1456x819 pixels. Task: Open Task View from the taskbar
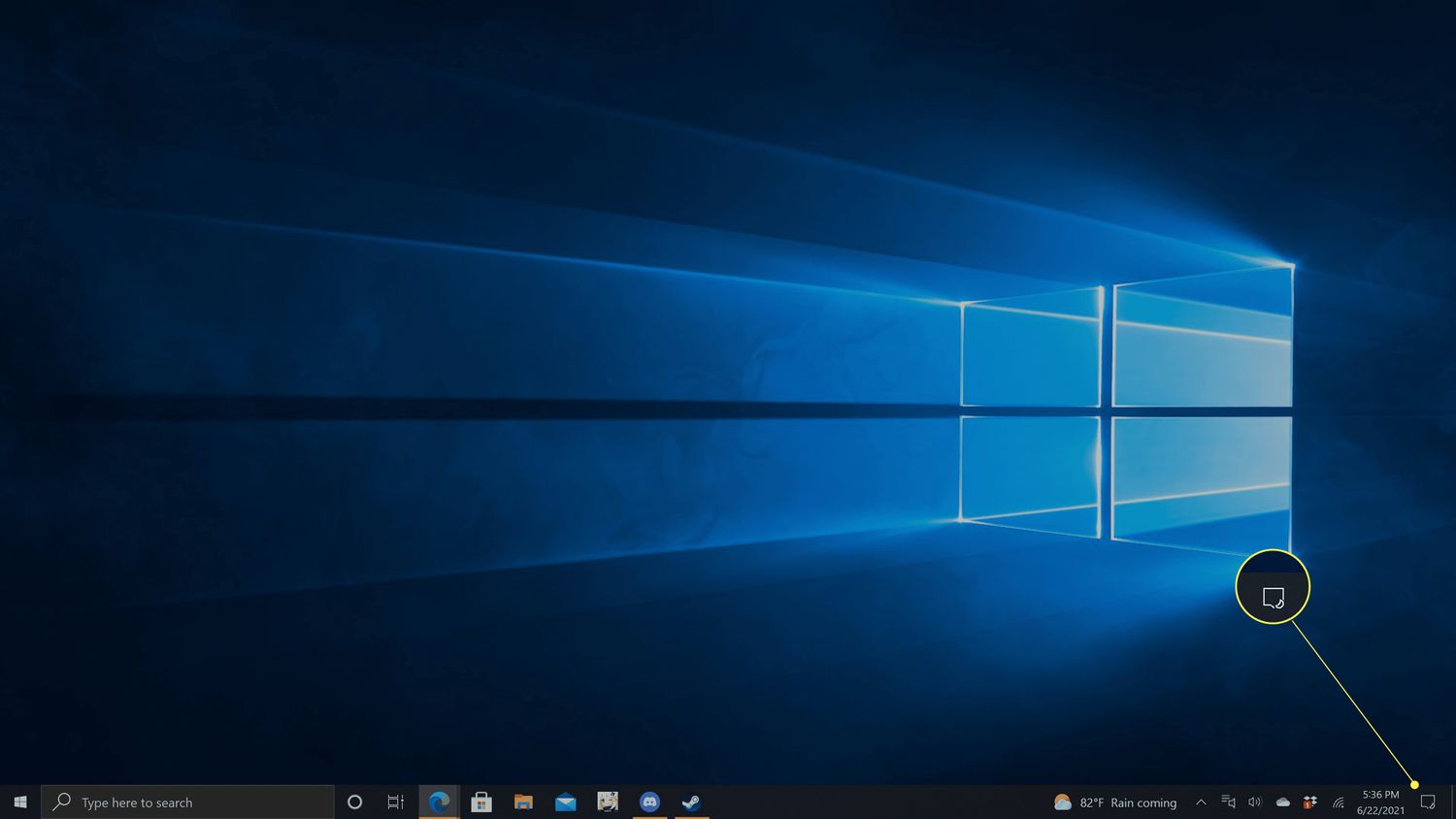pos(396,803)
